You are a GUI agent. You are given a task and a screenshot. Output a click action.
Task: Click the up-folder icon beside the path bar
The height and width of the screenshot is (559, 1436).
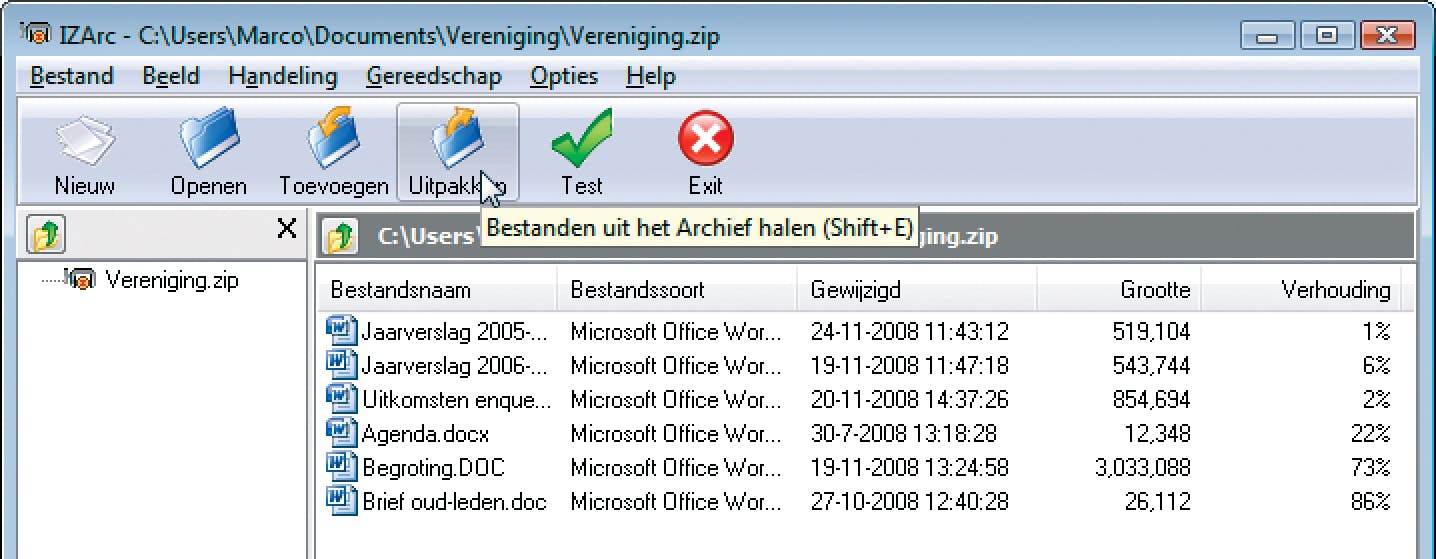(x=341, y=237)
